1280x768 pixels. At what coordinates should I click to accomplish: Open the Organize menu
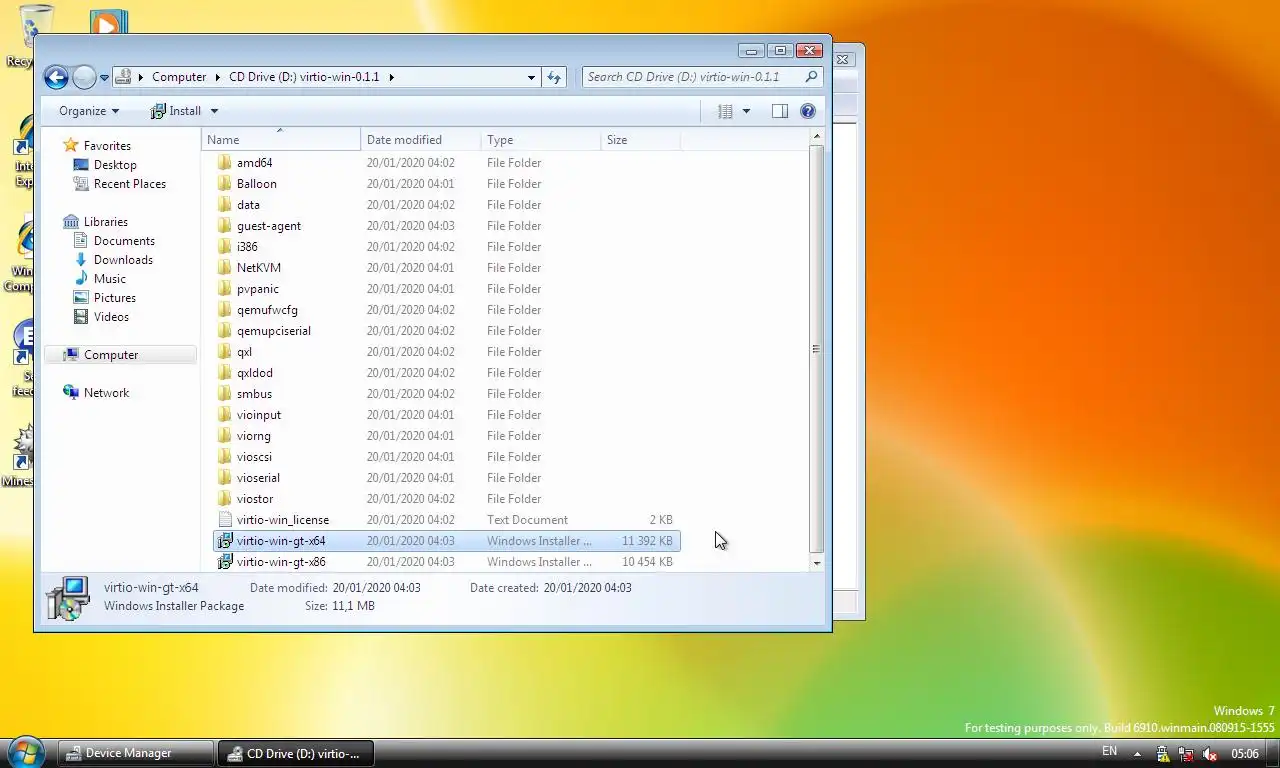click(x=89, y=111)
